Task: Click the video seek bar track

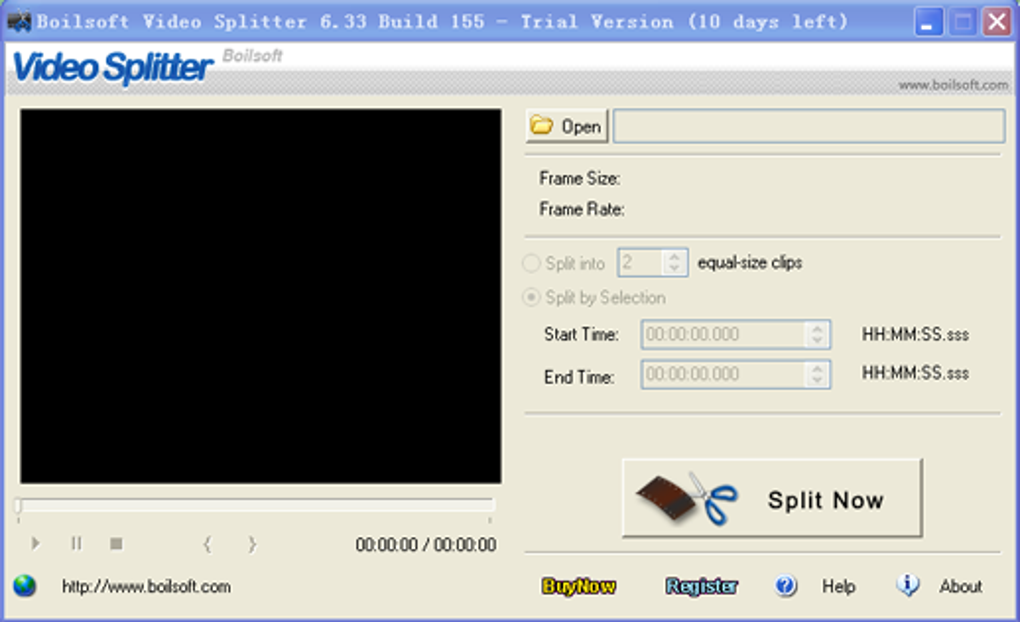Action: click(x=256, y=505)
